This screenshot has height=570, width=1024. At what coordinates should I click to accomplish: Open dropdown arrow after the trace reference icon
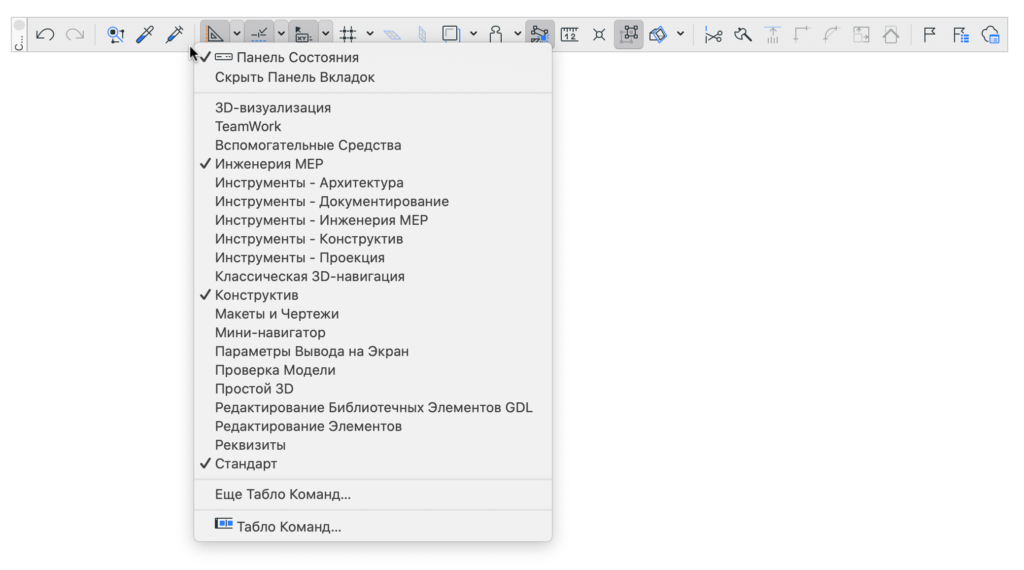pos(473,35)
